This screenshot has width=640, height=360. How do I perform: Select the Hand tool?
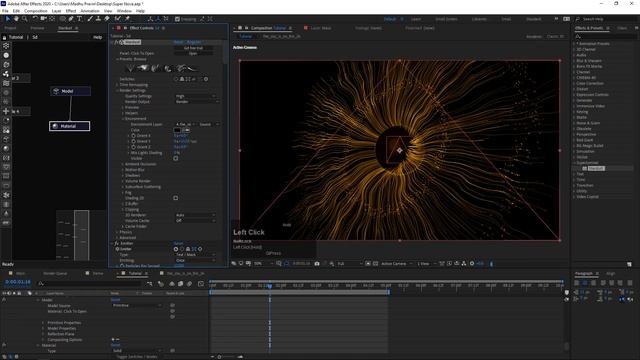16,19
